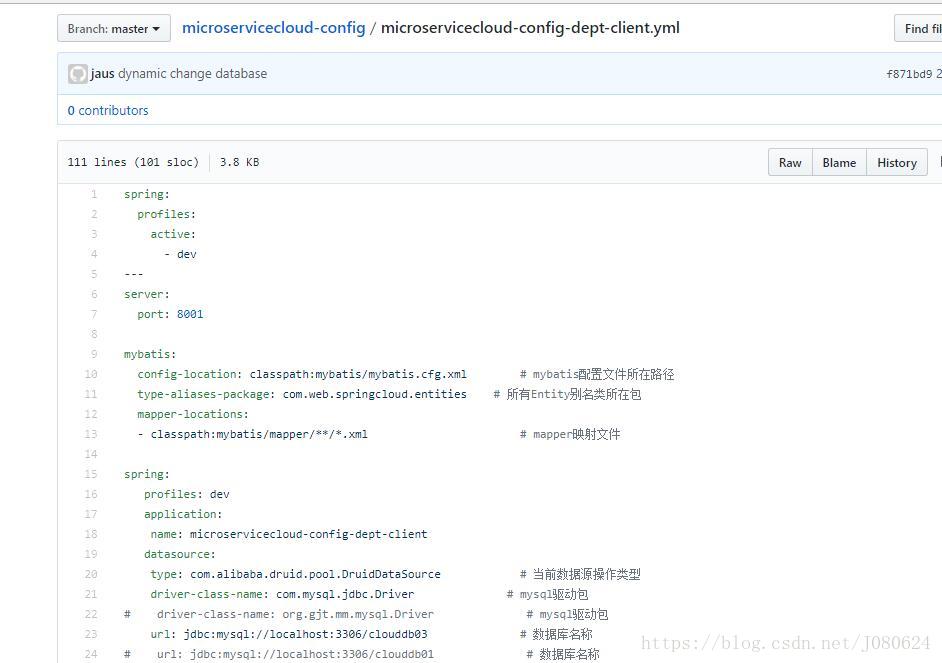
Task: Click the 'type-aliases-package' code line
Action: click(x=389, y=394)
